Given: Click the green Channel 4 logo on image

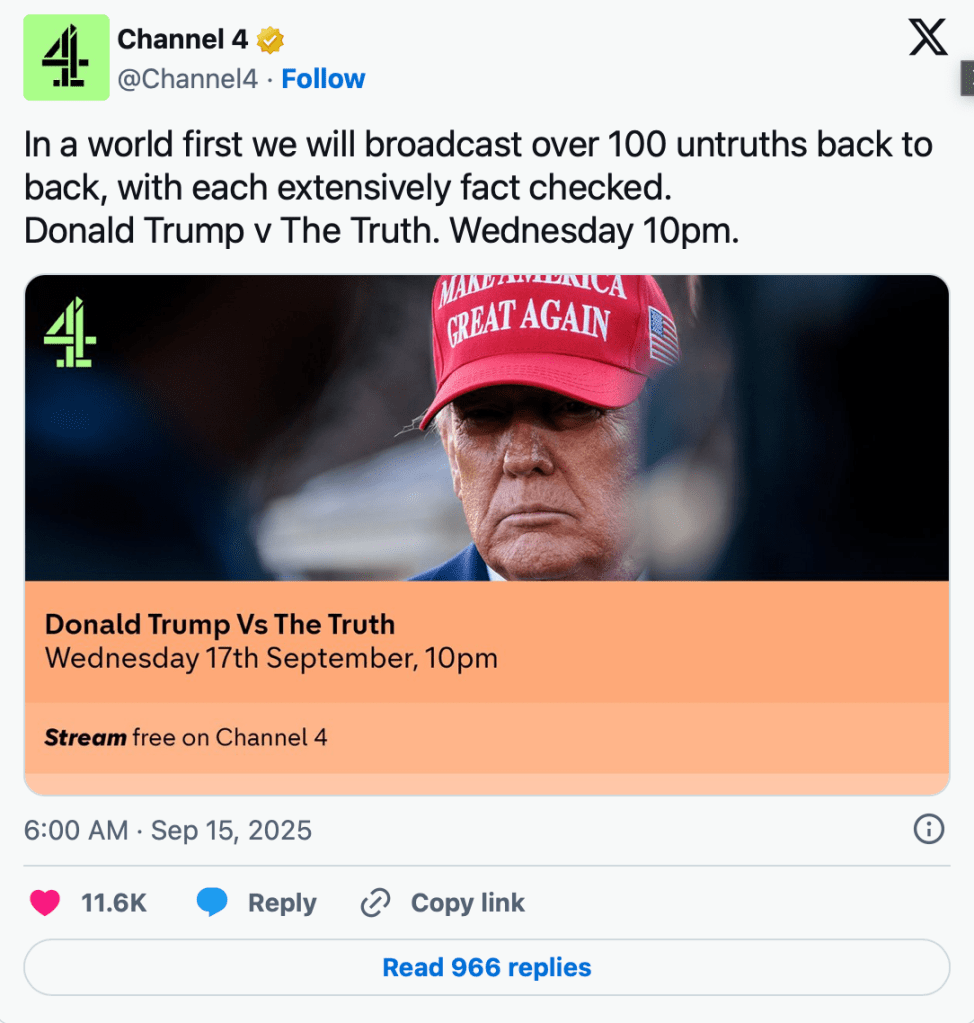Looking at the screenshot, I should pos(70,331).
